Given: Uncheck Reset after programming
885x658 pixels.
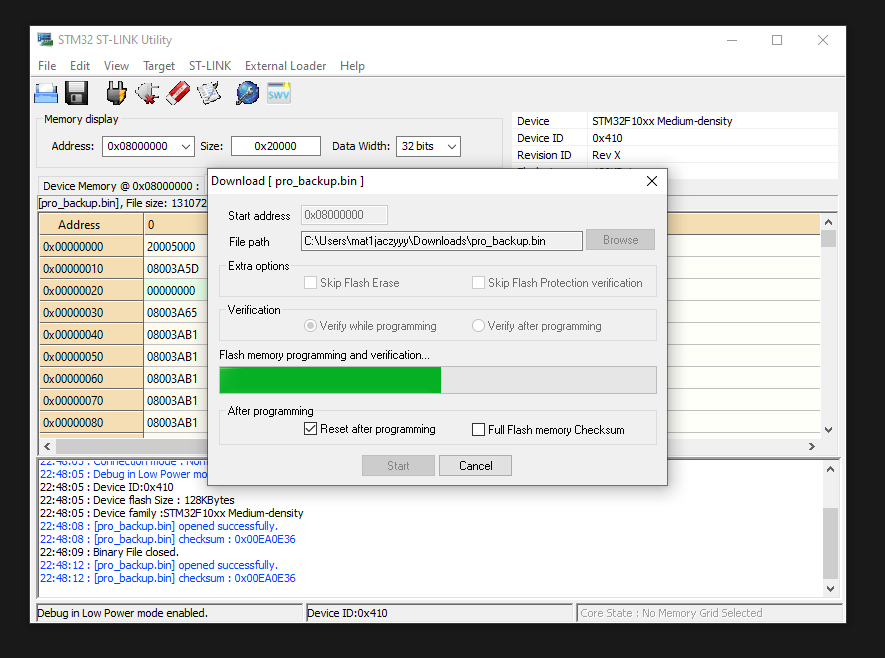Looking at the screenshot, I should coord(311,429).
